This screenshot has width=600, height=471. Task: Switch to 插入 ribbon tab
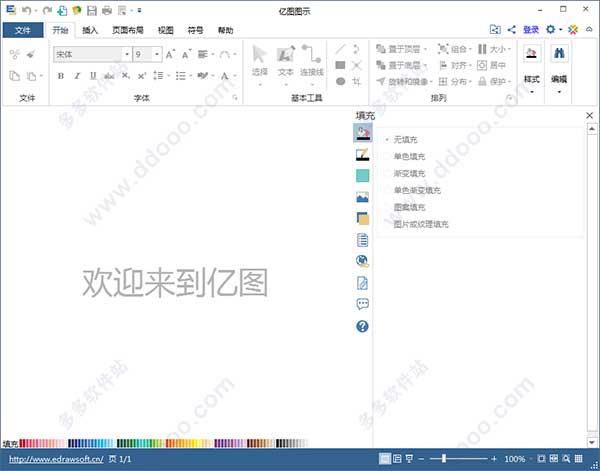tap(90, 30)
